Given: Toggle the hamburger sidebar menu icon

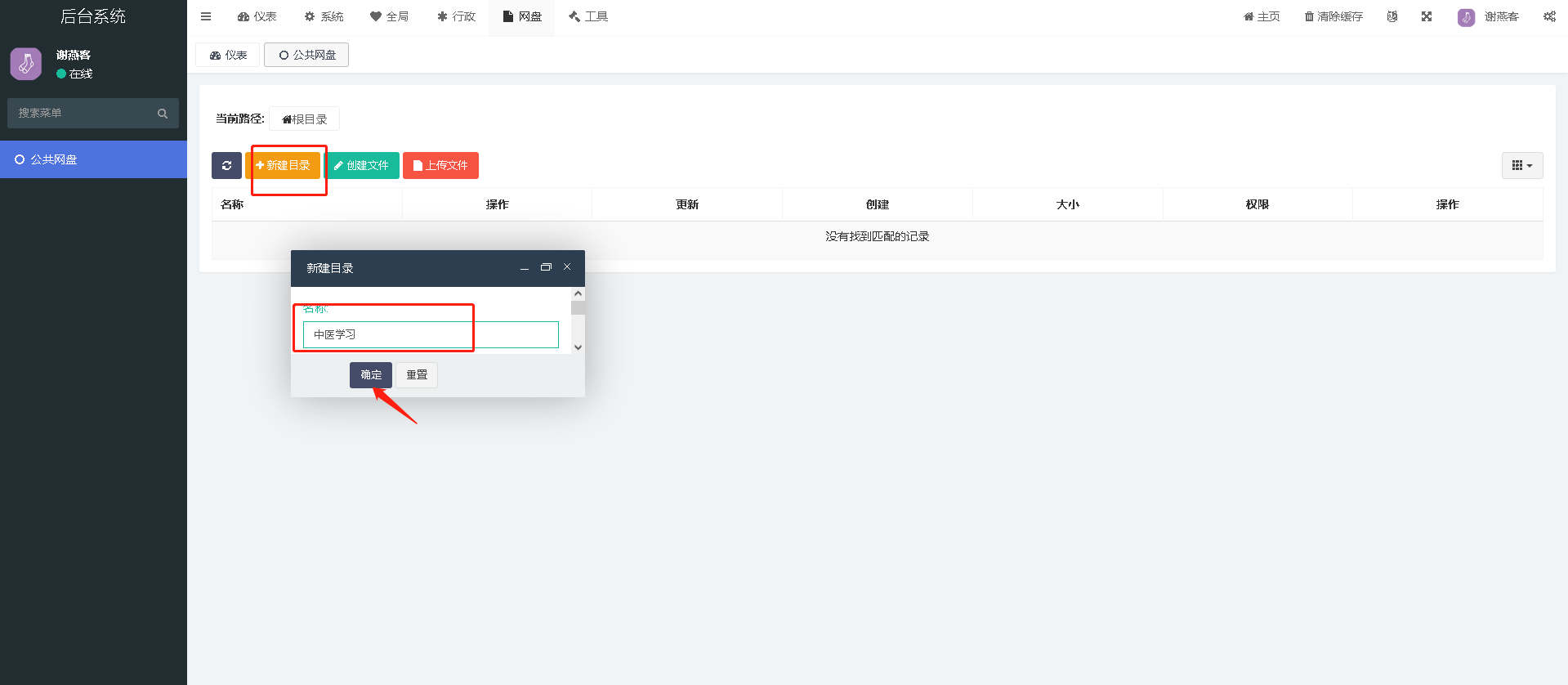Looking at the screenshot, I should (206, 16).
